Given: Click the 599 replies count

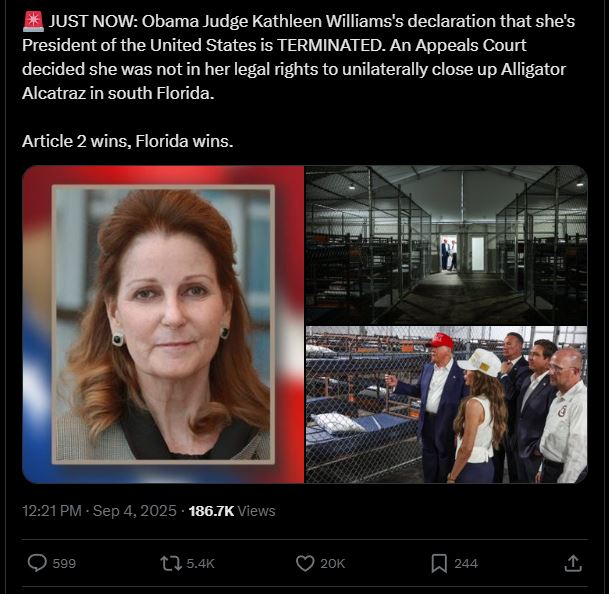Looking at the screenshot, I should (64, 564).
